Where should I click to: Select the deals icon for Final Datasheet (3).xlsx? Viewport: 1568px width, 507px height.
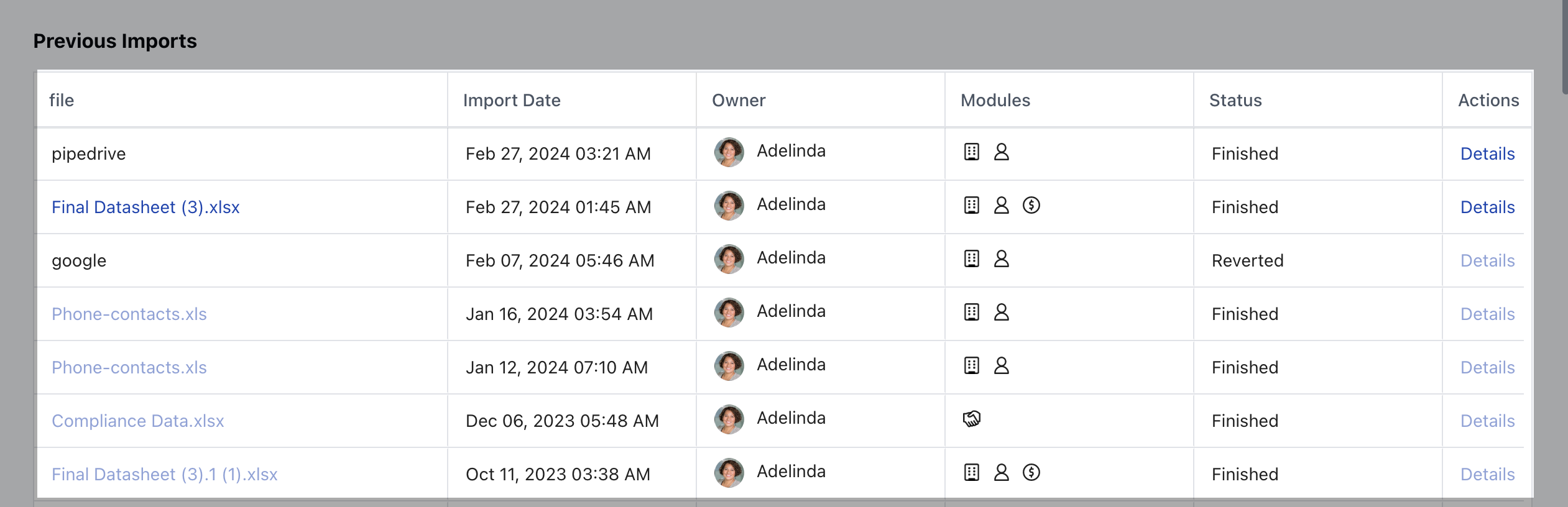(x=1032, y=205)
